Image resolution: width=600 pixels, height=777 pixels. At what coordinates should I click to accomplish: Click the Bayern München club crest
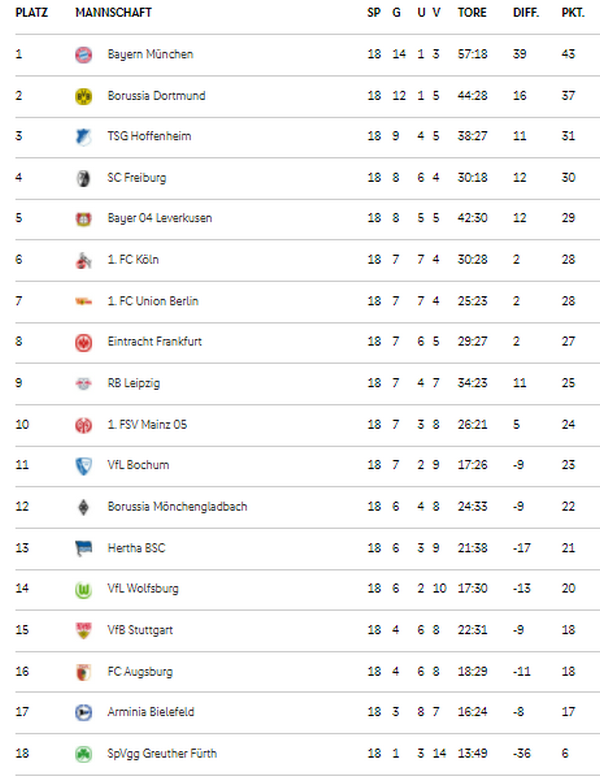point(83,55)
